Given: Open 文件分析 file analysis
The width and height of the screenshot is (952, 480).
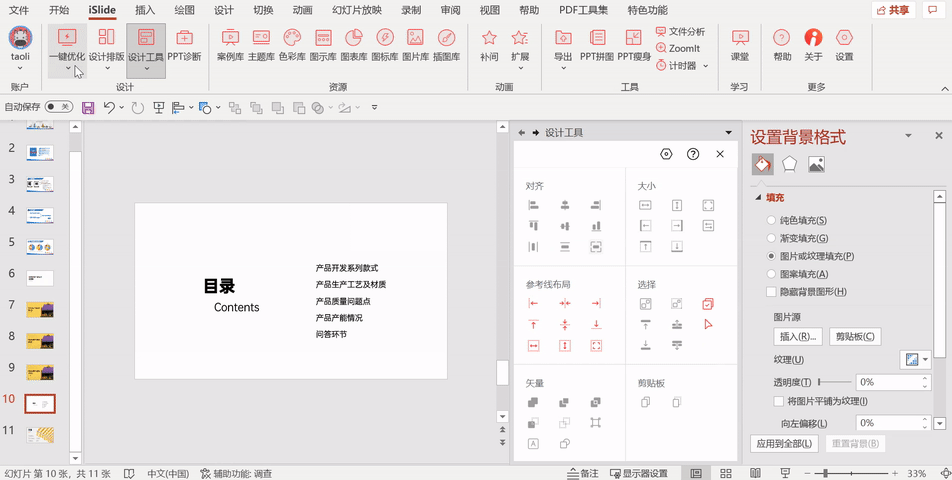Looking at the screenshot, I should tap(681, 32).
